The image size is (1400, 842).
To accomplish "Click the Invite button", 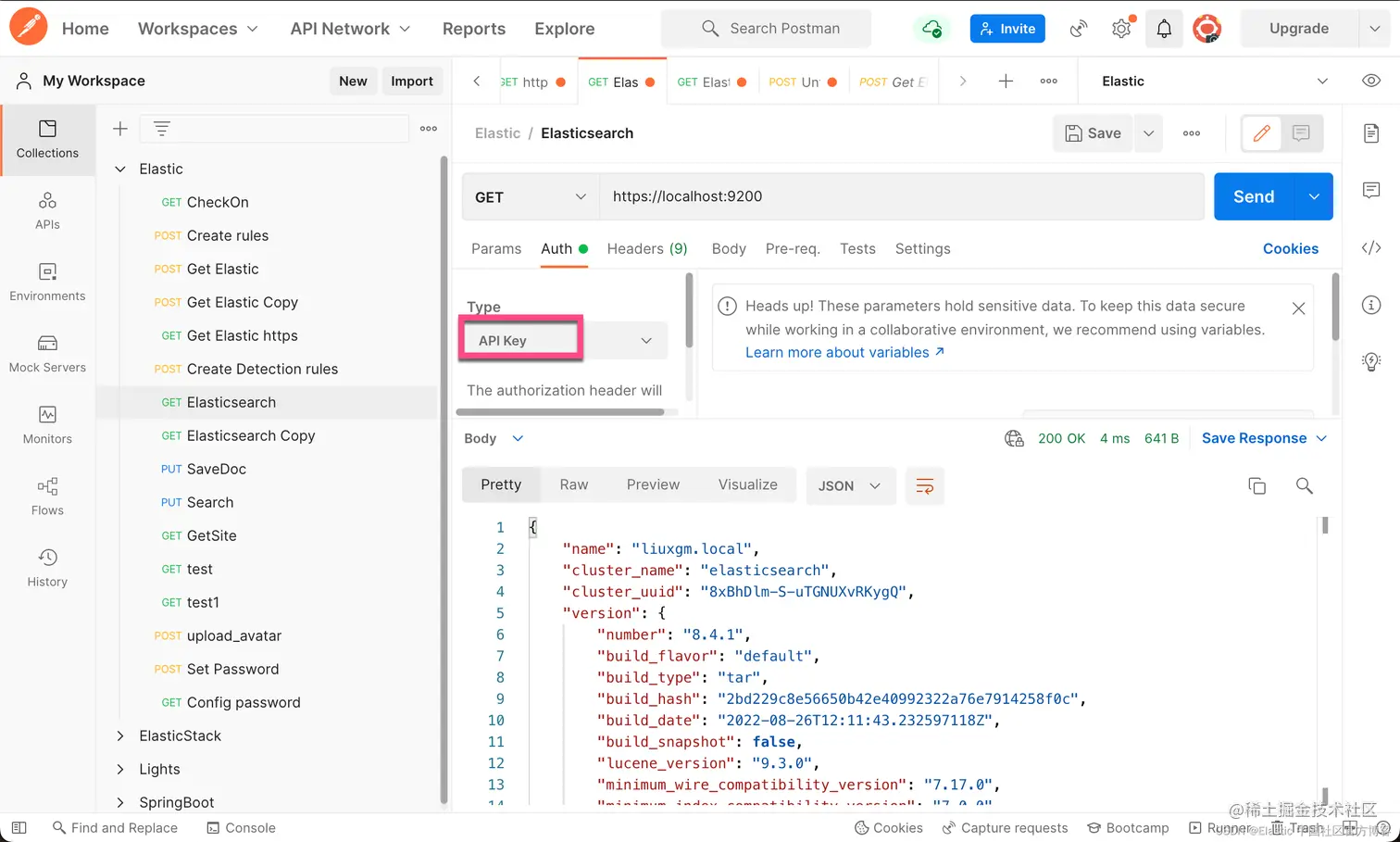I will (1007, 29).
